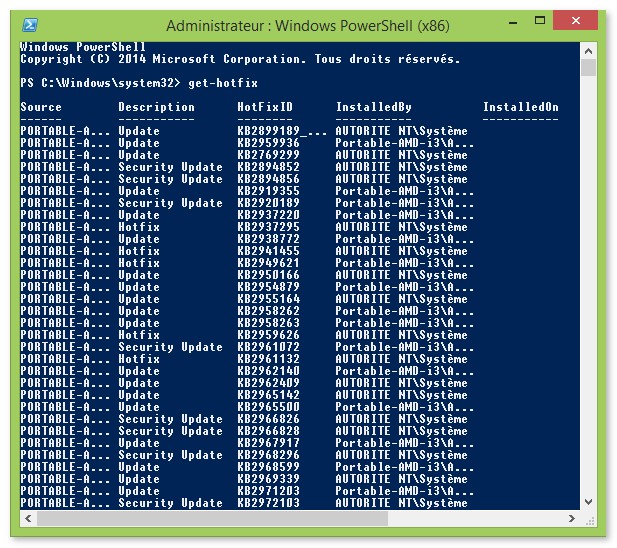This screenshot has height=548, width=617.
Task: Click hotfix ID KB2894852
Action: [268, 167]
